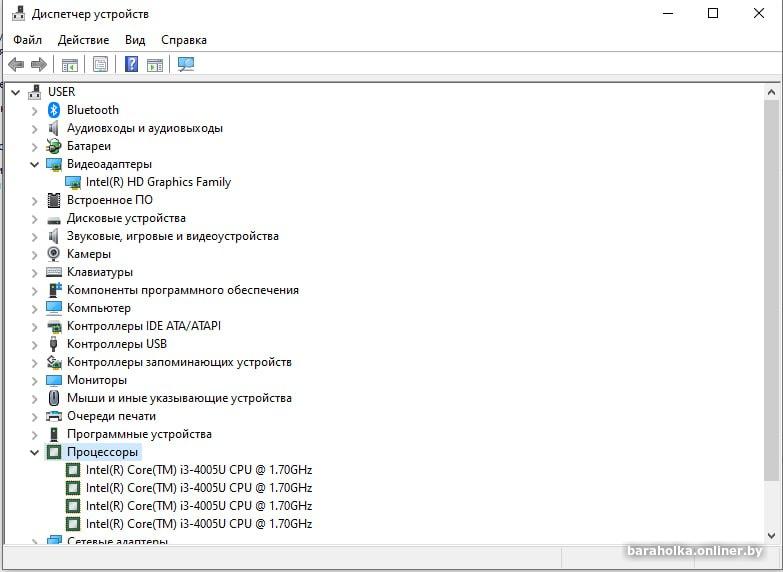Close the Диспетчер устройств window
The image size is (783, 572).
tap(759, 13)
